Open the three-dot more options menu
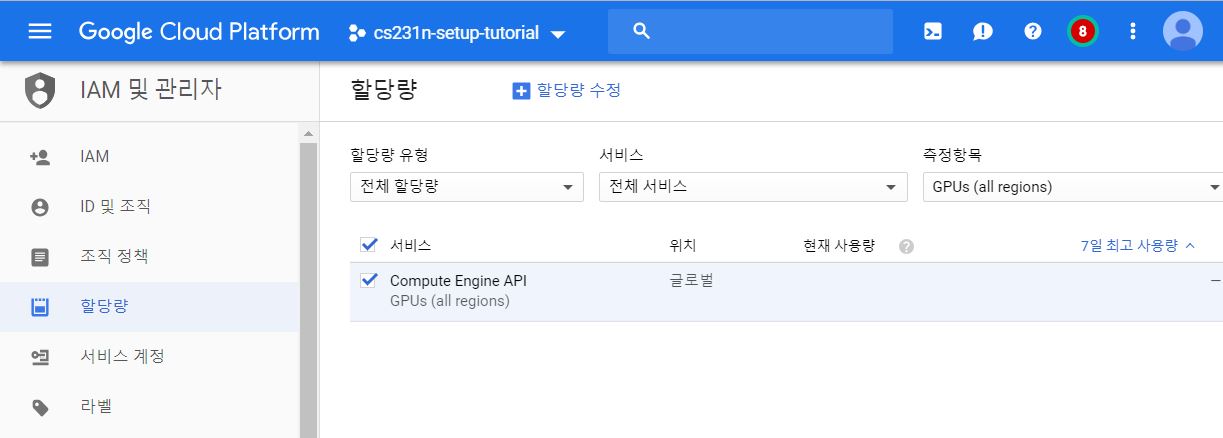This screenshot has height=438, width=1223. coord(1133,31)
